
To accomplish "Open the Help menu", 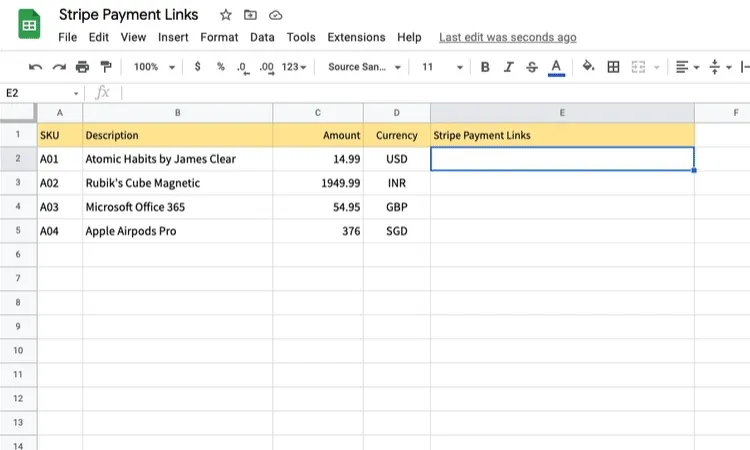I will [x=409, y=37].
